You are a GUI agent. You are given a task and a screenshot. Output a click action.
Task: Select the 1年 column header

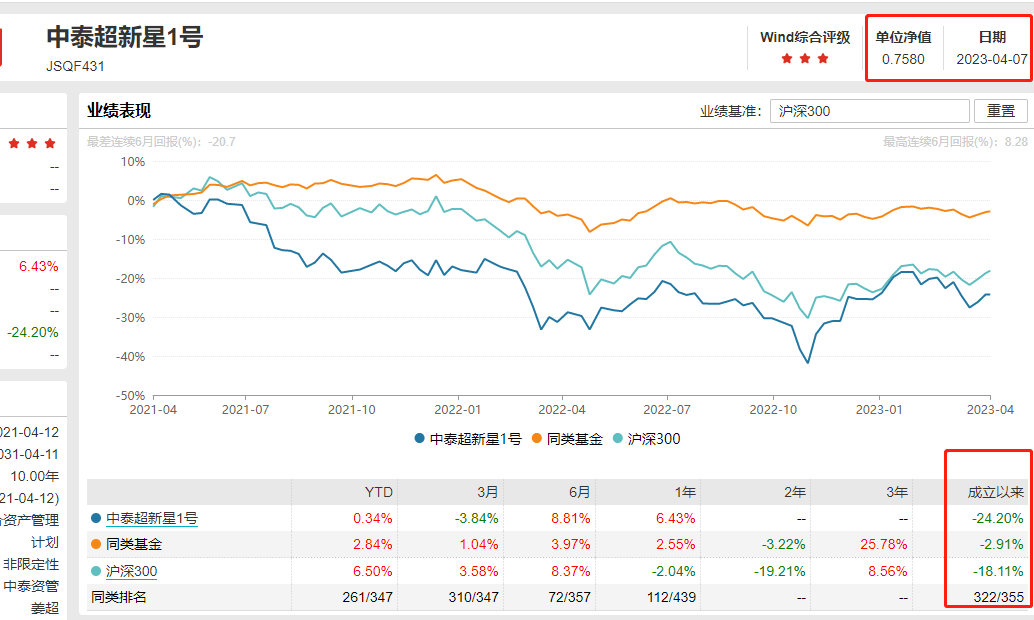(685, 492)
